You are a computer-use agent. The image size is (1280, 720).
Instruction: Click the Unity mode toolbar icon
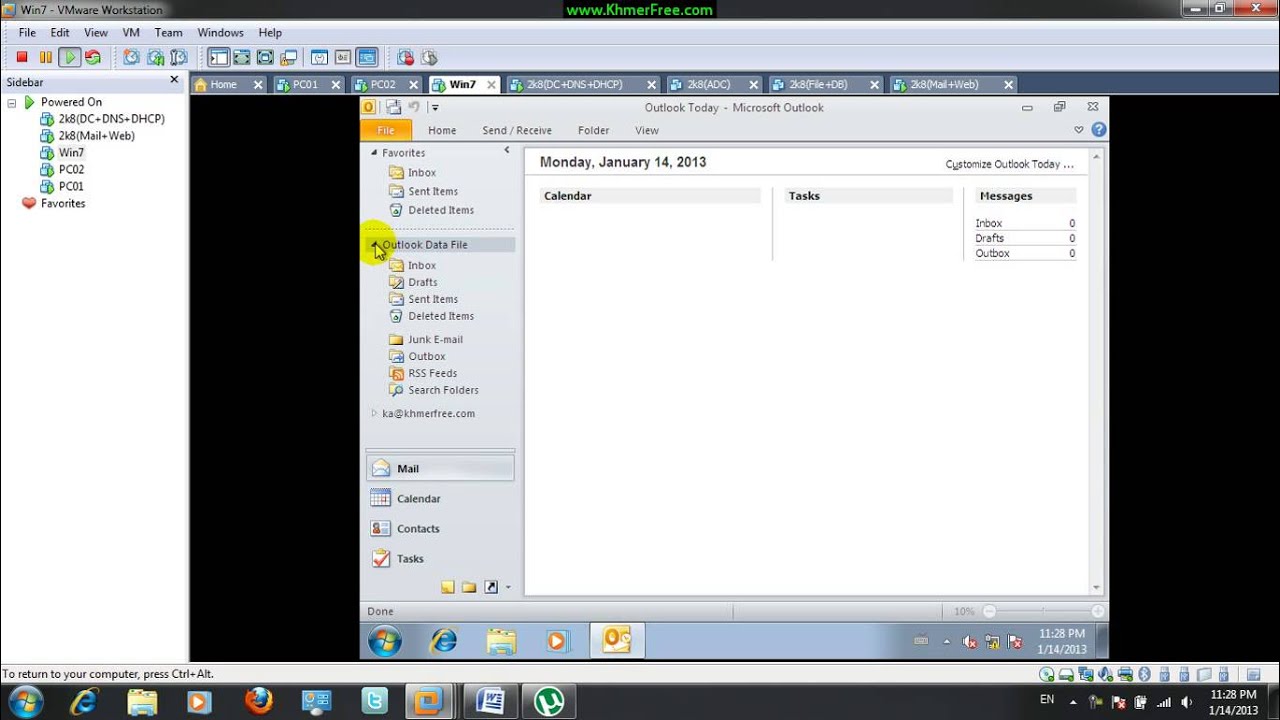click(x=288, y=57)
